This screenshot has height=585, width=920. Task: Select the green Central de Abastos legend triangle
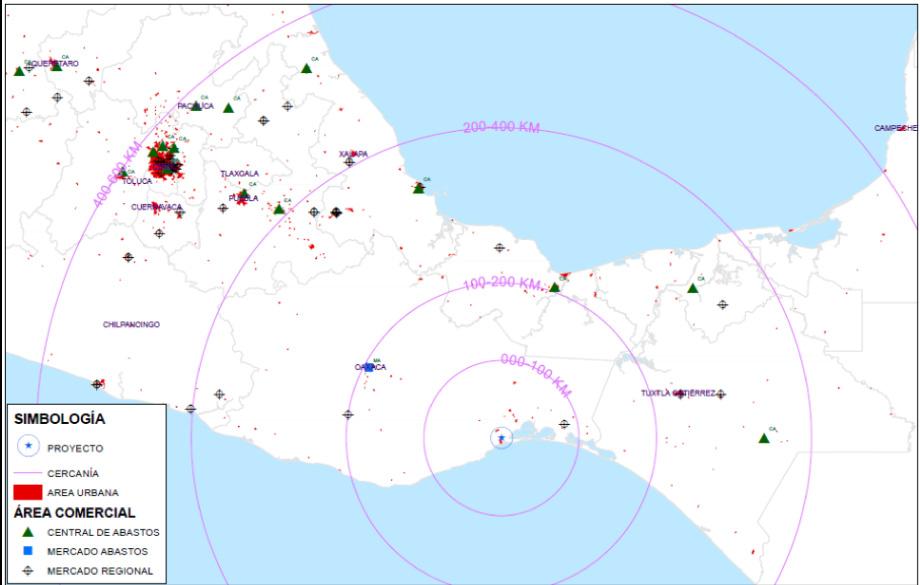27,532
